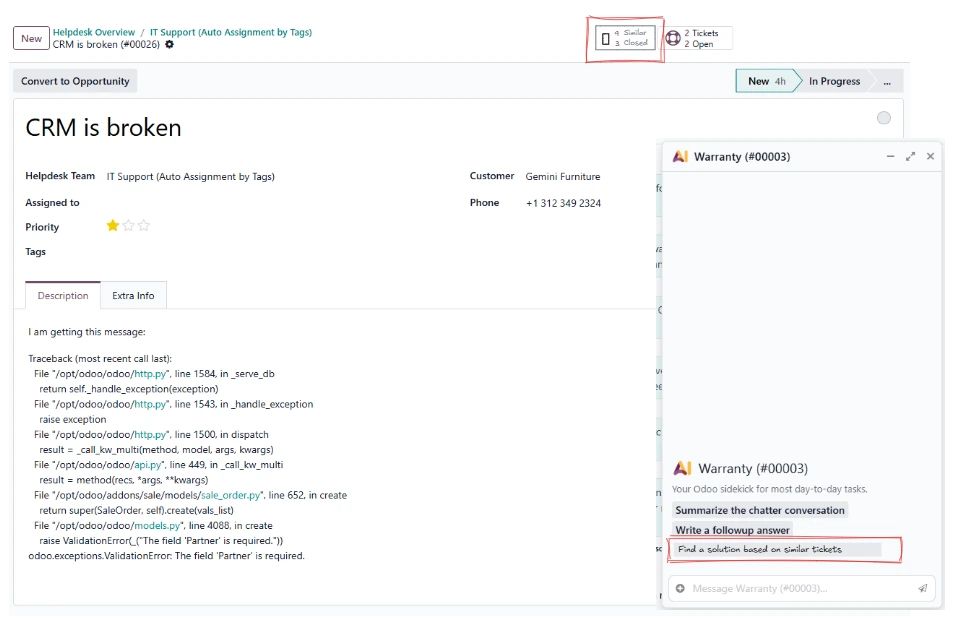Set priority to three stars
This screenshot has height=631, width=978.
click(143, 225)
